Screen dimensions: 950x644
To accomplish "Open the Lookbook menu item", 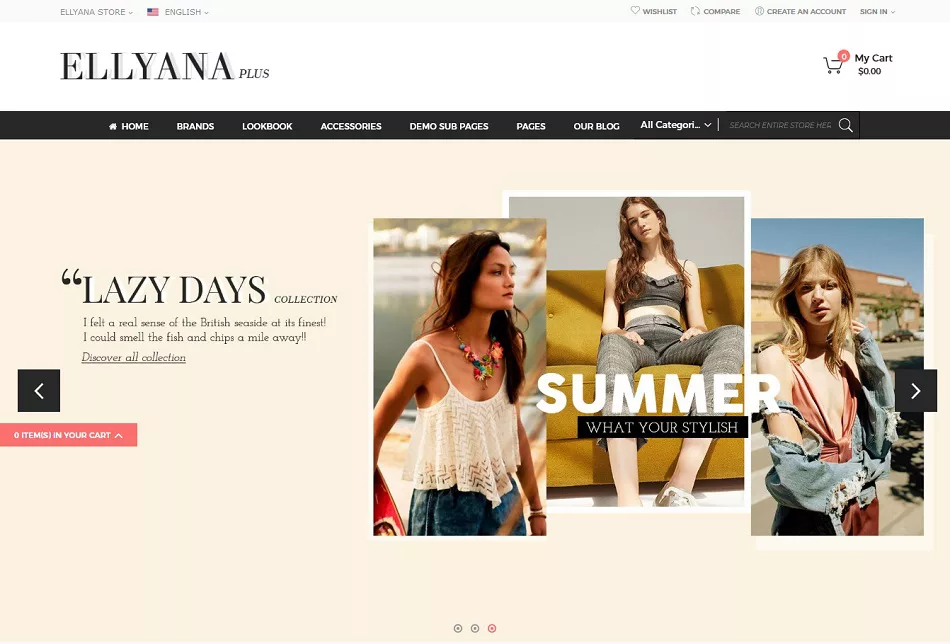I will pyautogui.click(x=267, y=126).
